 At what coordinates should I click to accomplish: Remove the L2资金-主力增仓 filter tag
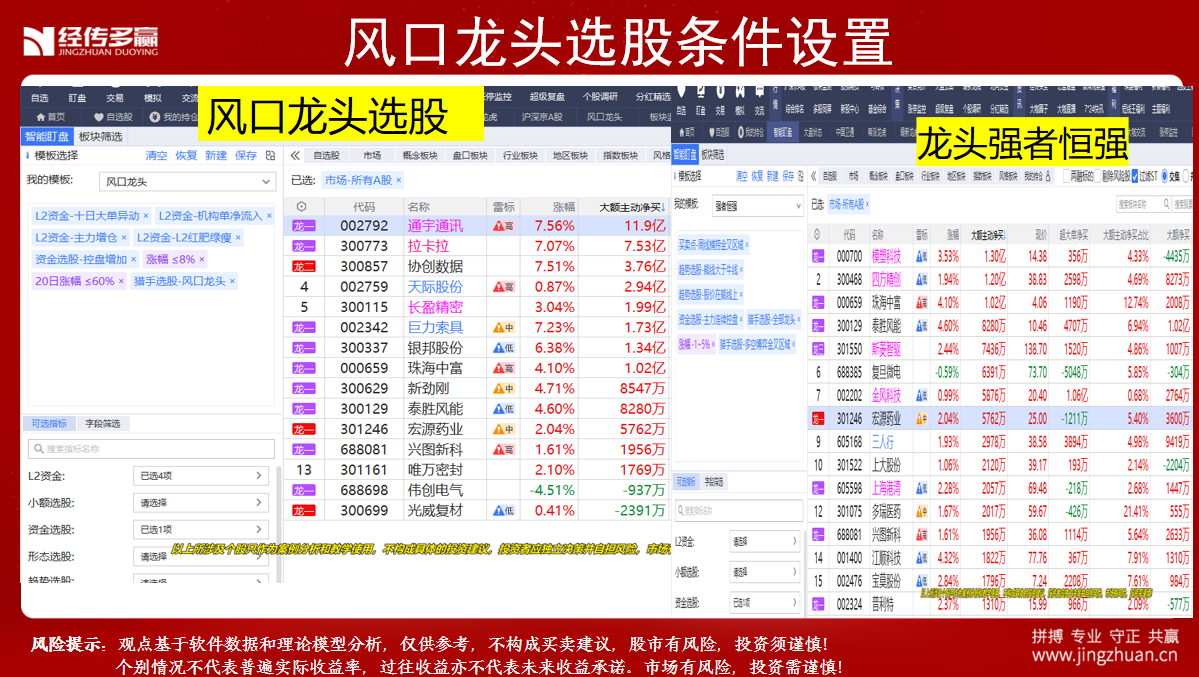[x=125, y=238]
